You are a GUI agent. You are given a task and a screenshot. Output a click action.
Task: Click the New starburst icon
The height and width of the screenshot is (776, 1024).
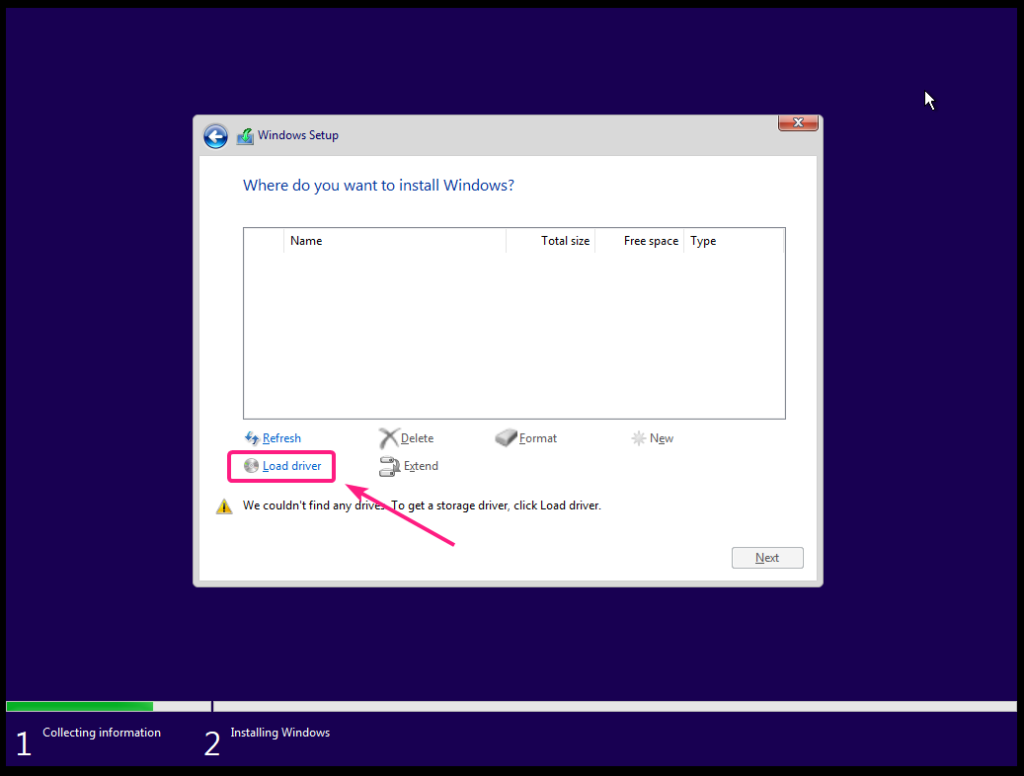click(638, 438)
